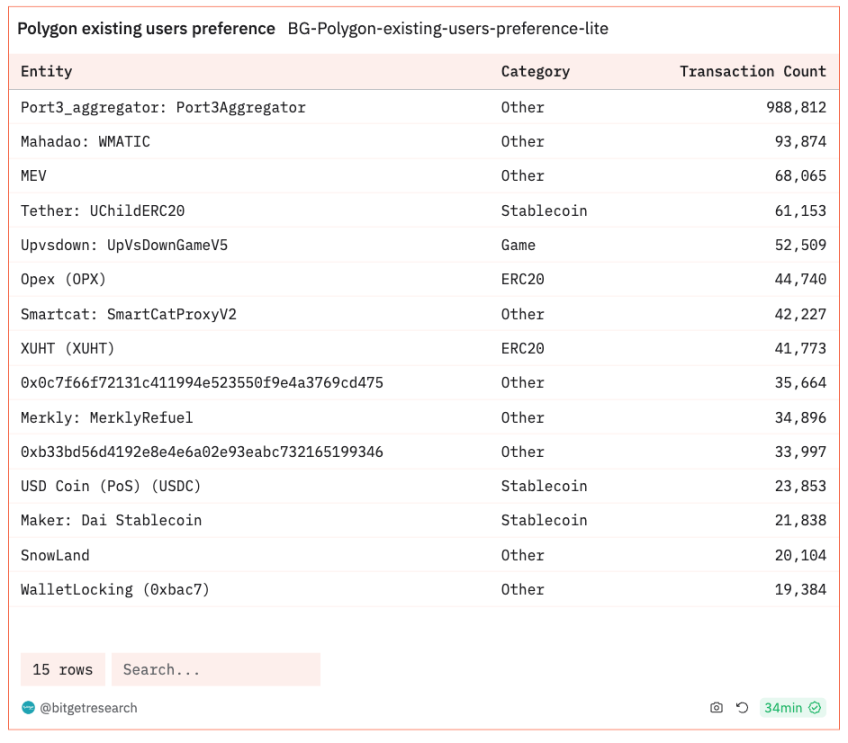This screenshot has height=743, width=848.
Task: Open the @bitgetresearch profile link
Action: [88, 708]
